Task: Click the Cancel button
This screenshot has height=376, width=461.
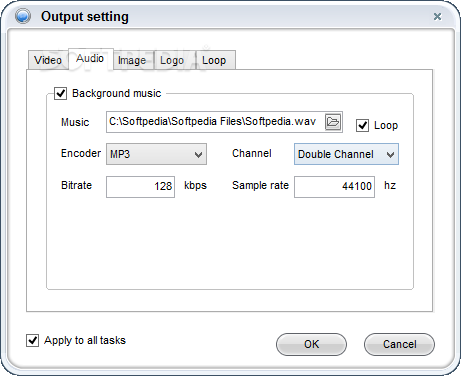Action: click(x=399, y=344)
